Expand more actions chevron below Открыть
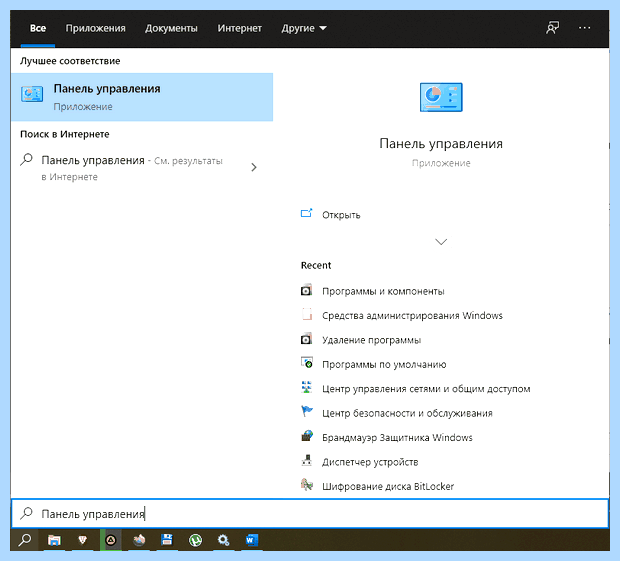 (x=441, y=241)
